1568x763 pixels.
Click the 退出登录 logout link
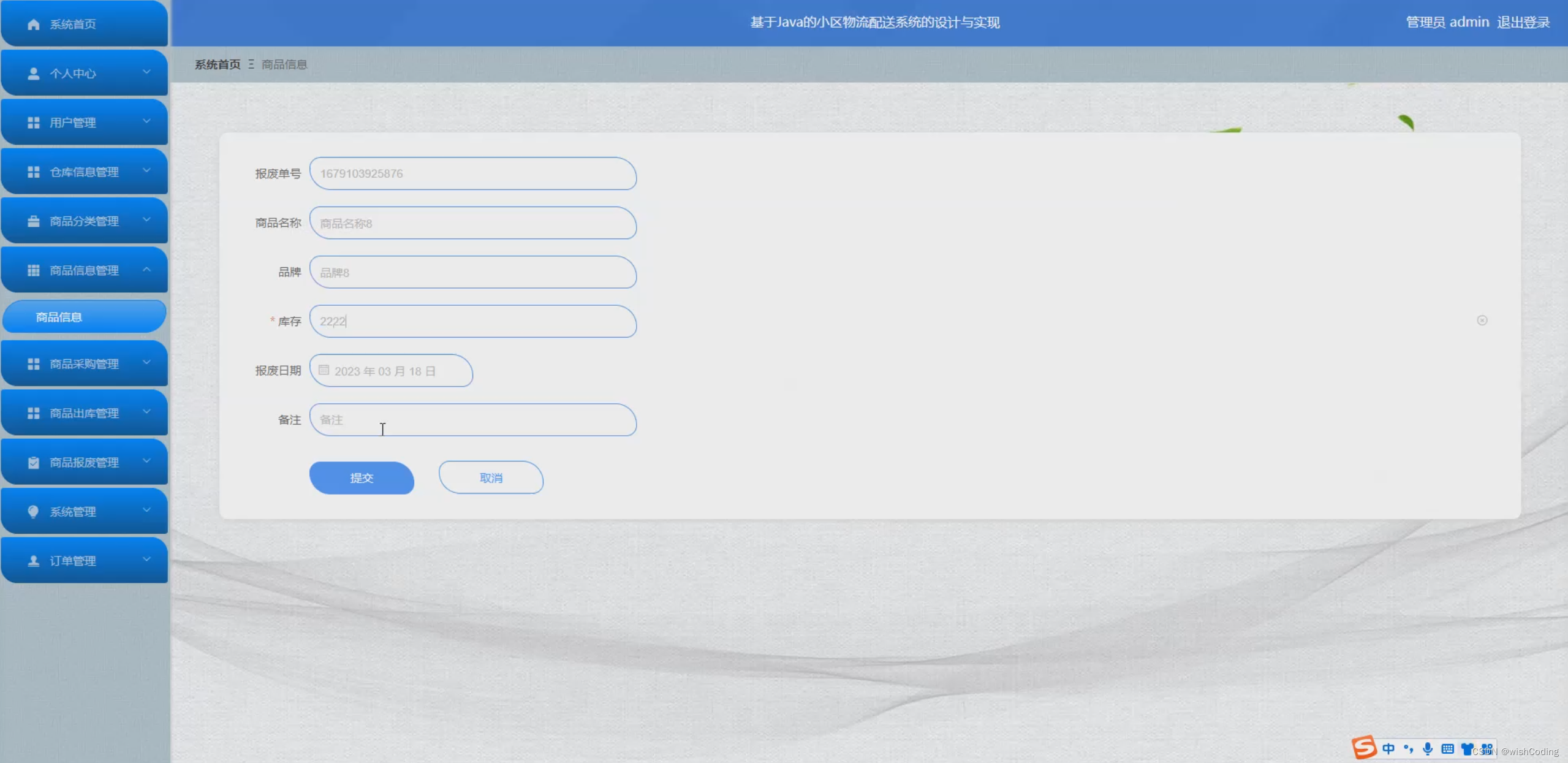point(1523,22)
